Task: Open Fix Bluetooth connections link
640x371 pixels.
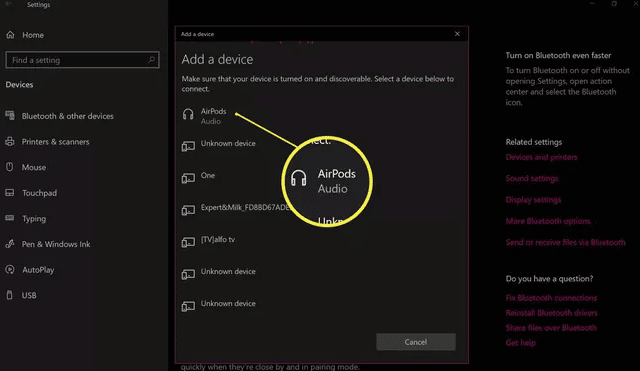Action: tap(551, 298)
